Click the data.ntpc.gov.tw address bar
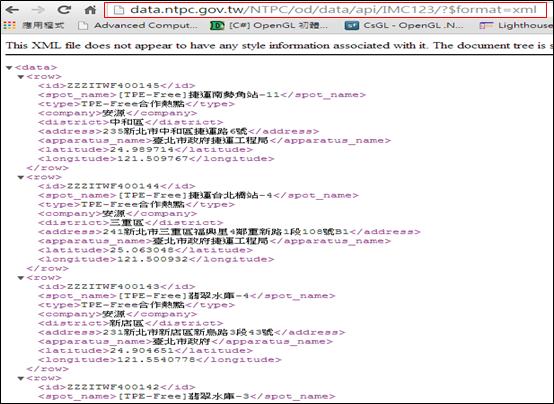Screen dimensions: 554x404 325,10
